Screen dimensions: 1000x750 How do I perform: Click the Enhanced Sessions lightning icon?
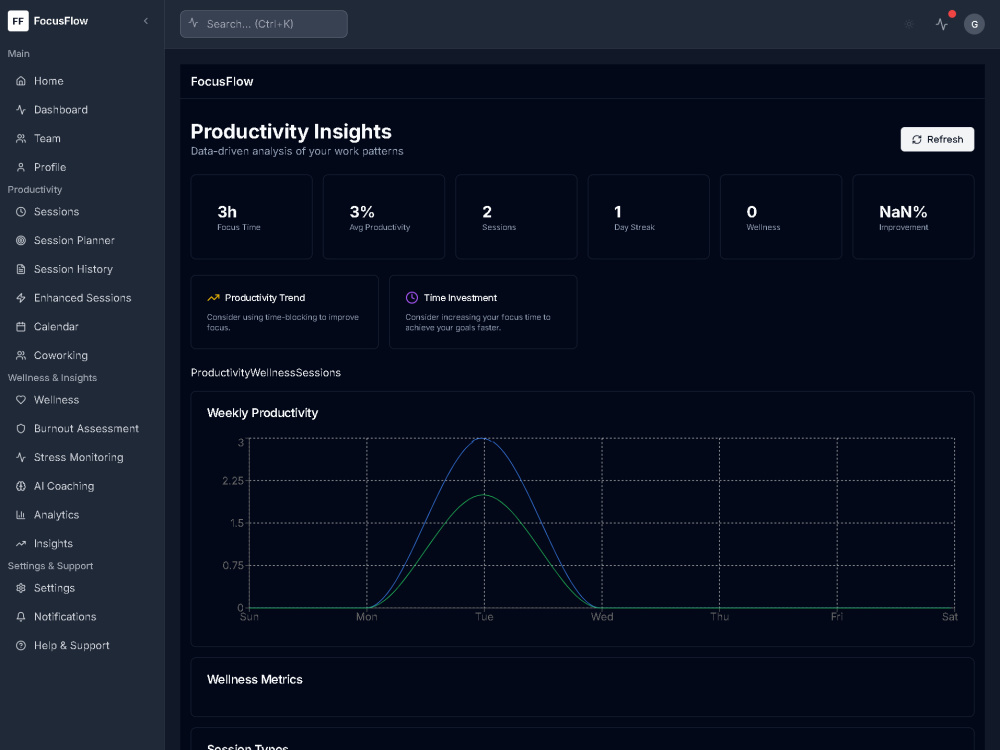click(x=21, y=298)
